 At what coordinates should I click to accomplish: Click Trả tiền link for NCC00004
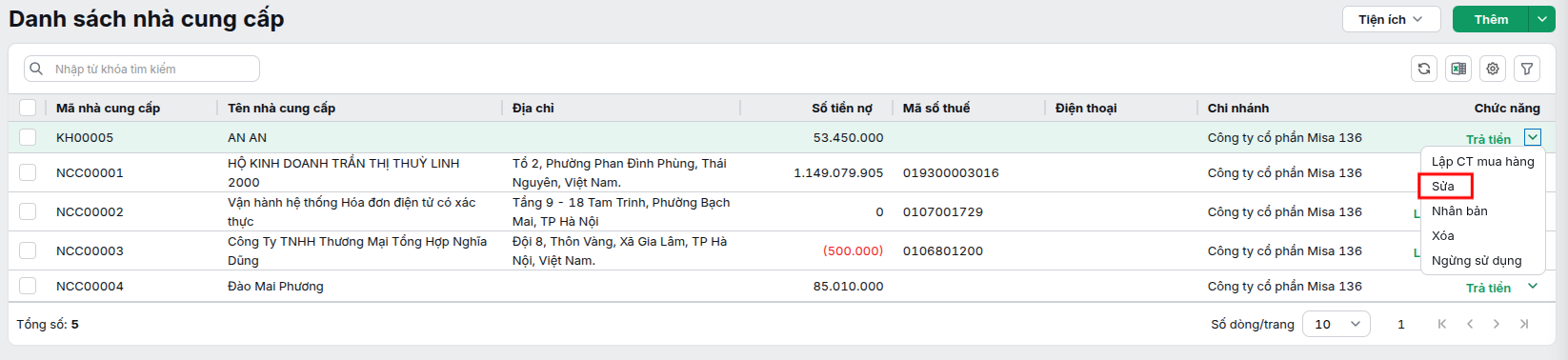(x=1488, y=288)
